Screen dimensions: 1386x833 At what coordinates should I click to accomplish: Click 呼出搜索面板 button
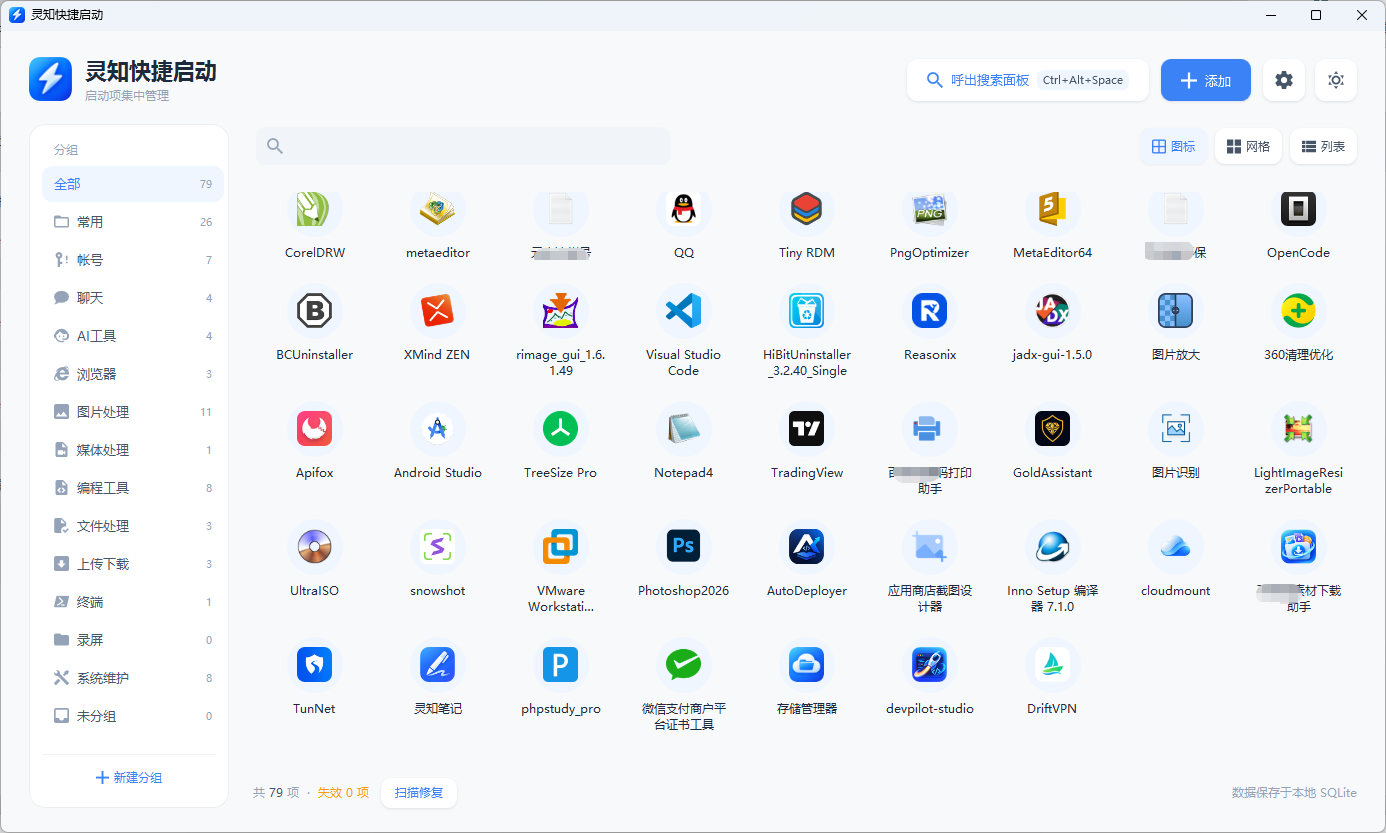[1026, 80]
